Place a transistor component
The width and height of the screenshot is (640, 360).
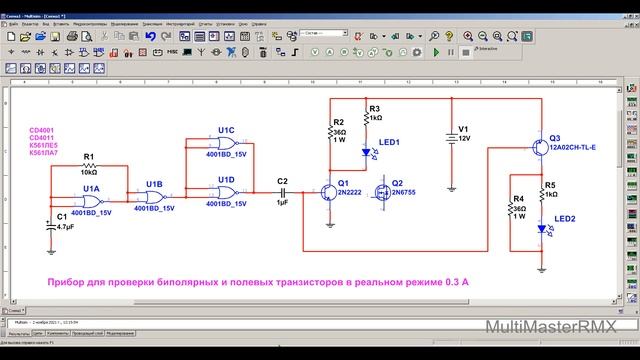(x=55, y=52)
